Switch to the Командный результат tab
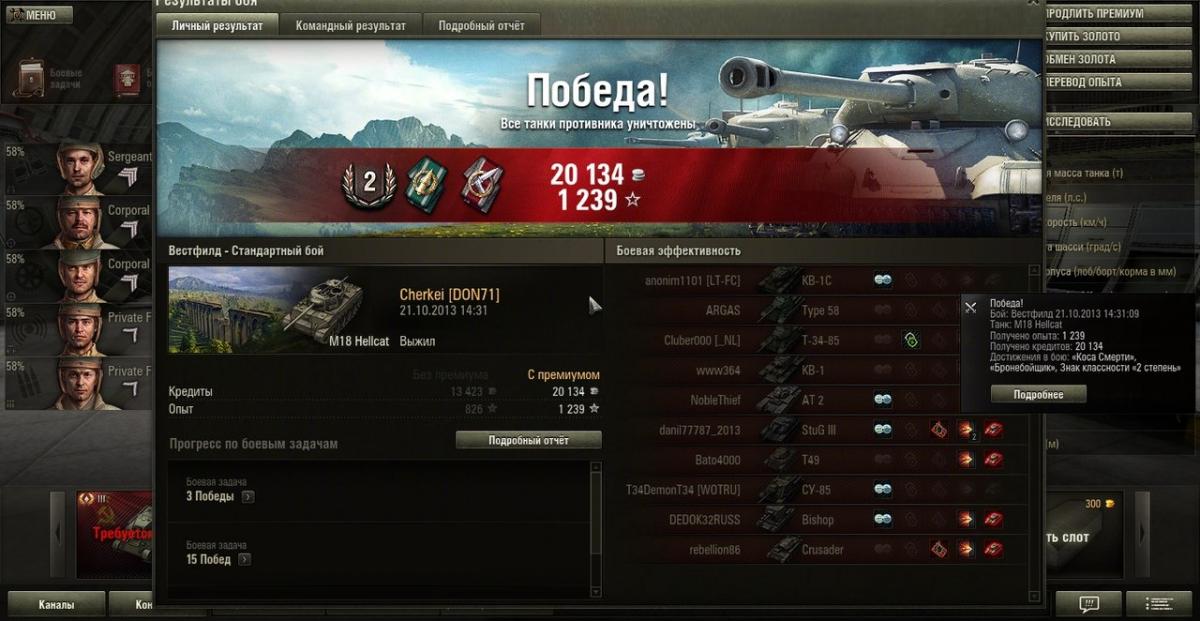Image resolution: width=1200 pixels, height=621 pixels. pyautogui.click(x=351, y=26)
